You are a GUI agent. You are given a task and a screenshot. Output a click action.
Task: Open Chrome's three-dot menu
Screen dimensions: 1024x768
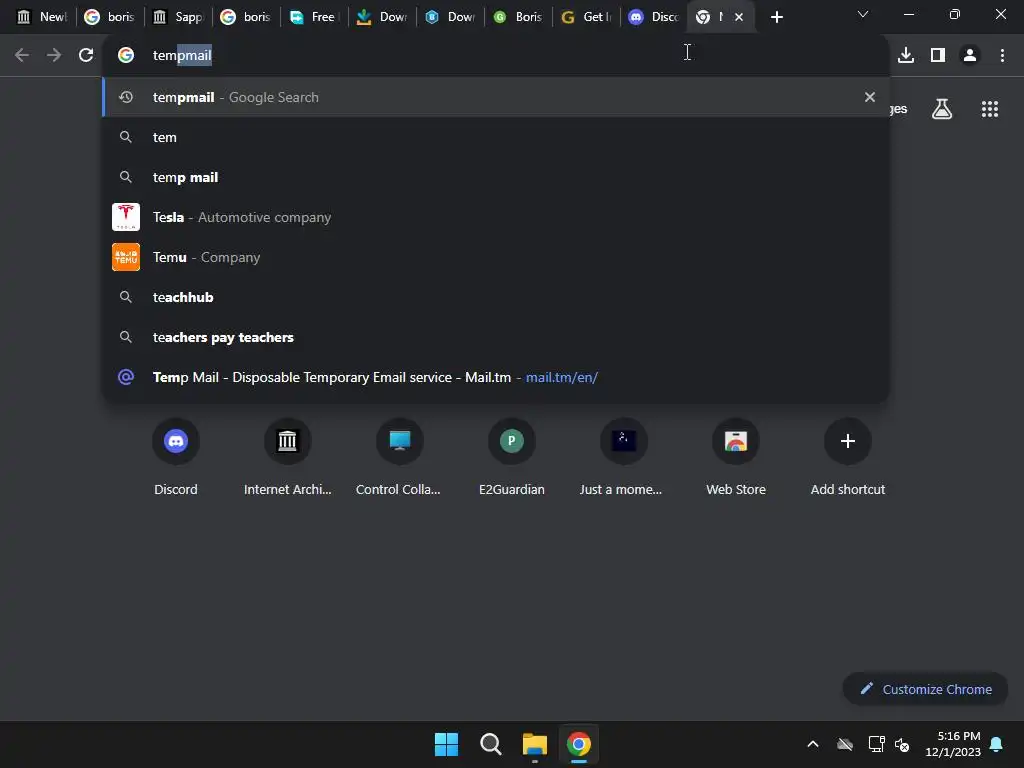1002,55
